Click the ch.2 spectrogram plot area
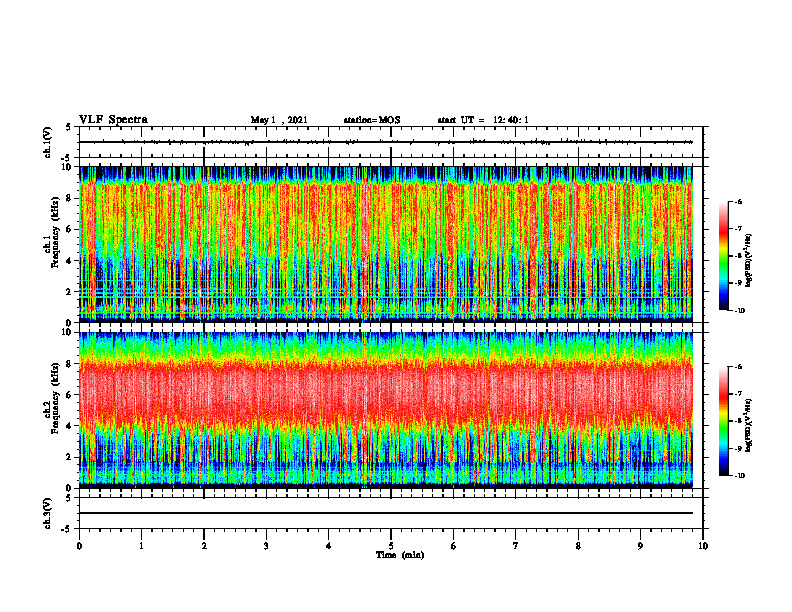The image size is (792, 612). 386,410
